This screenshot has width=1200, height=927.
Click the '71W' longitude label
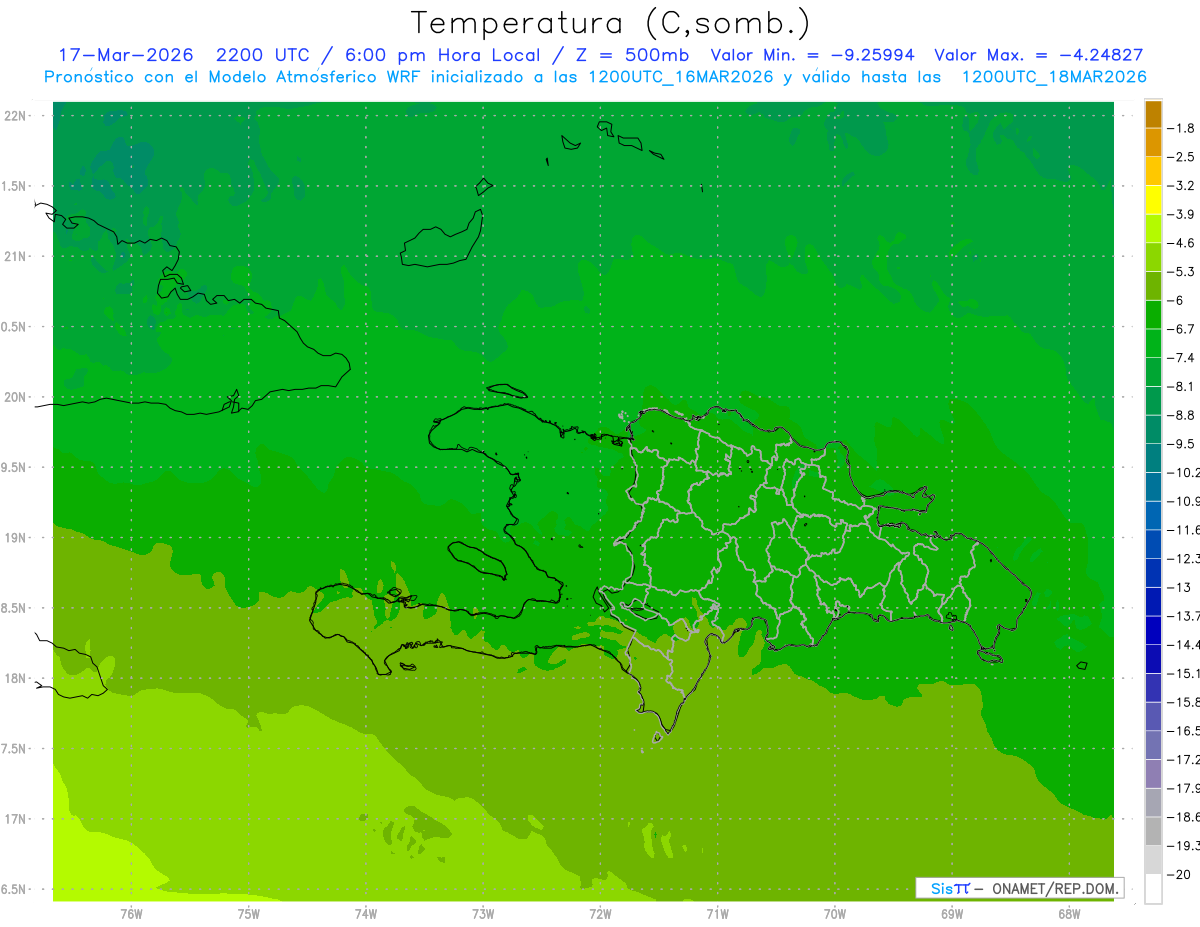[x=717, y=913]
